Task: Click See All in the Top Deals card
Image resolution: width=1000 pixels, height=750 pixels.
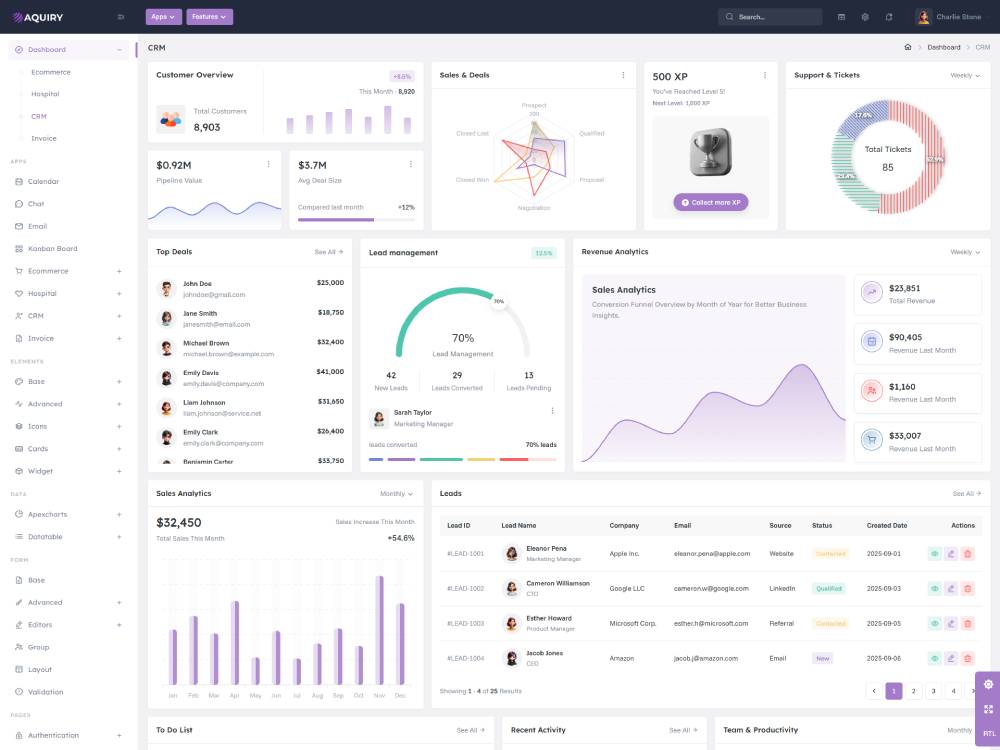Action: tap(329, 252)
